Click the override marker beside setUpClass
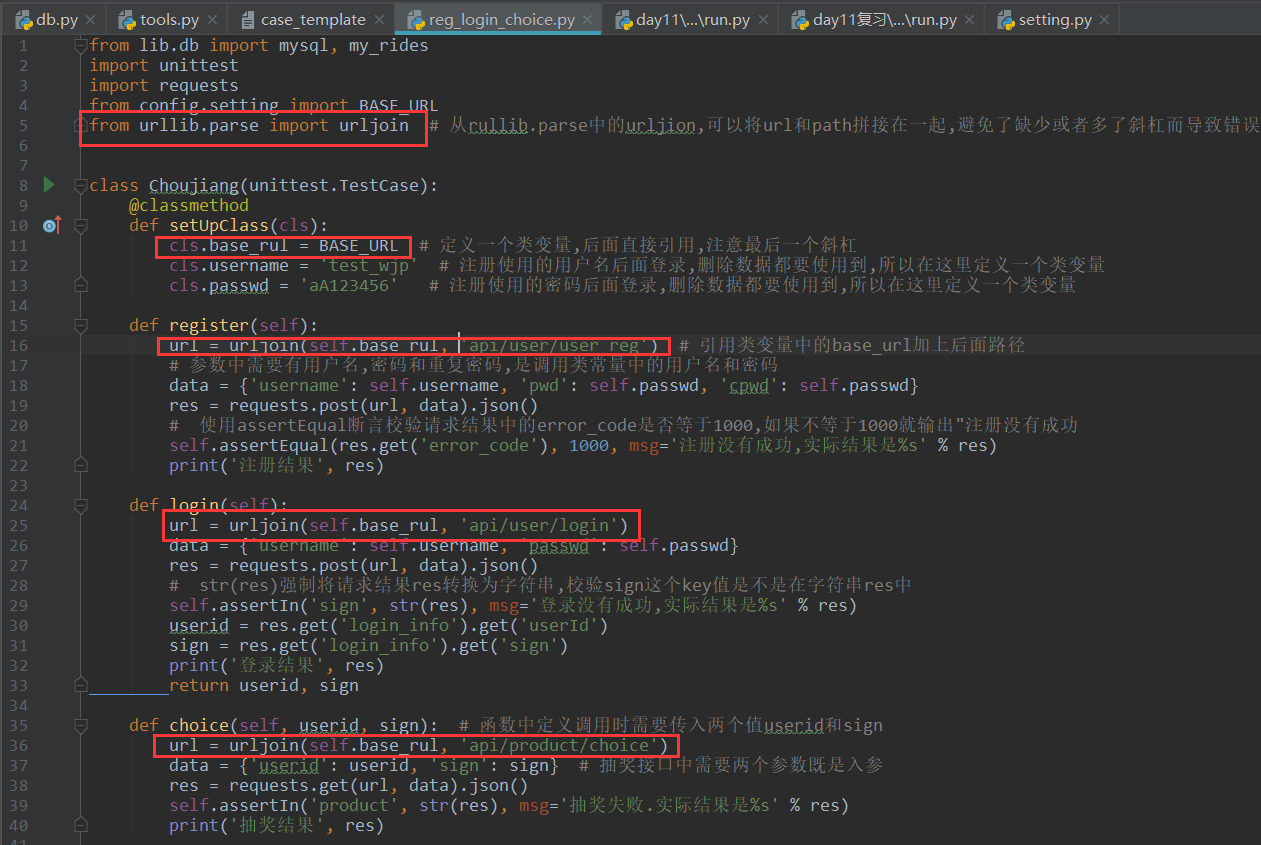1261x845 pixels. coord(52,226)
